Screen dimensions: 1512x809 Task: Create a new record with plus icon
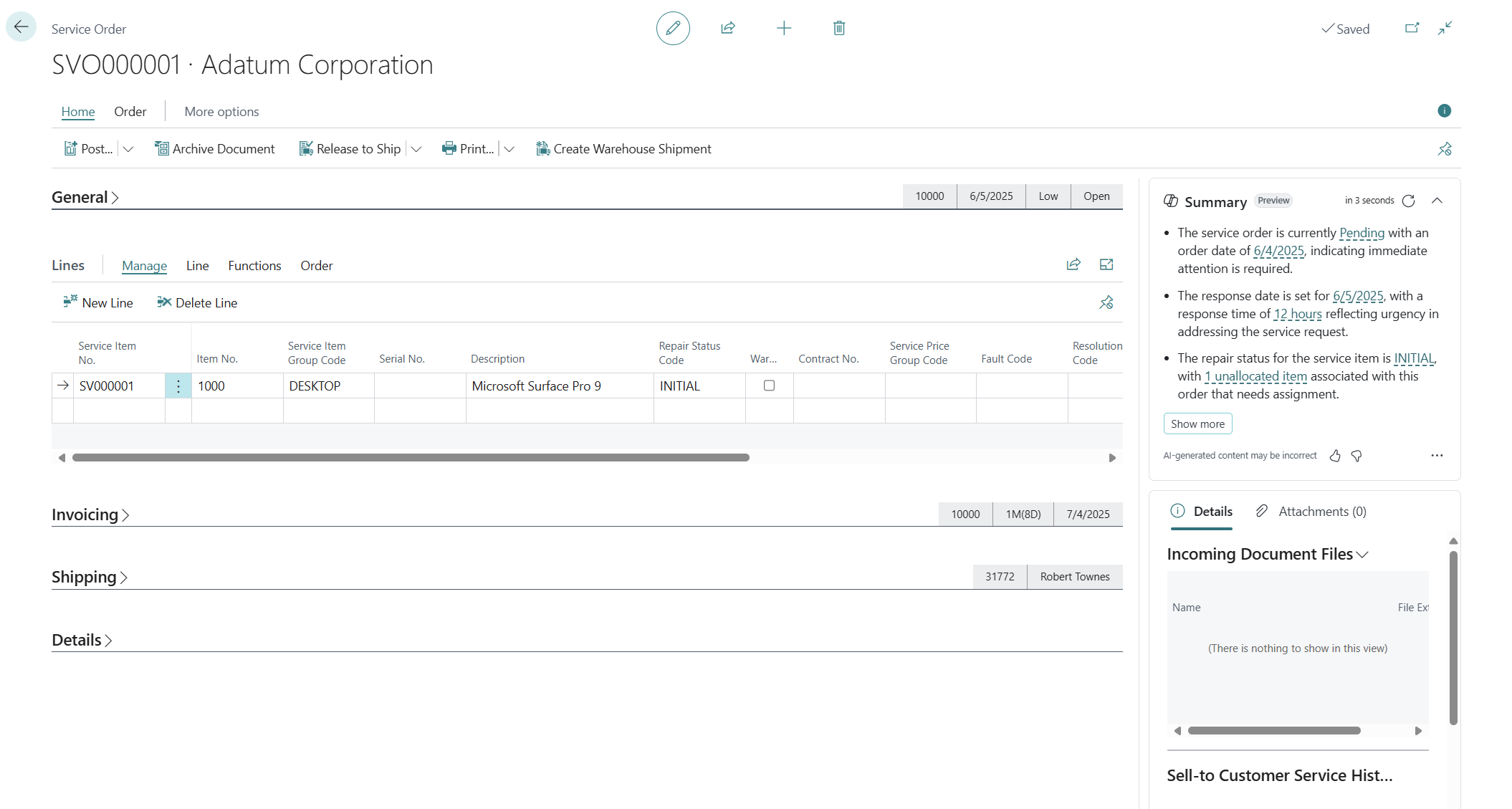pyautogui.click(x=784, y=28)
